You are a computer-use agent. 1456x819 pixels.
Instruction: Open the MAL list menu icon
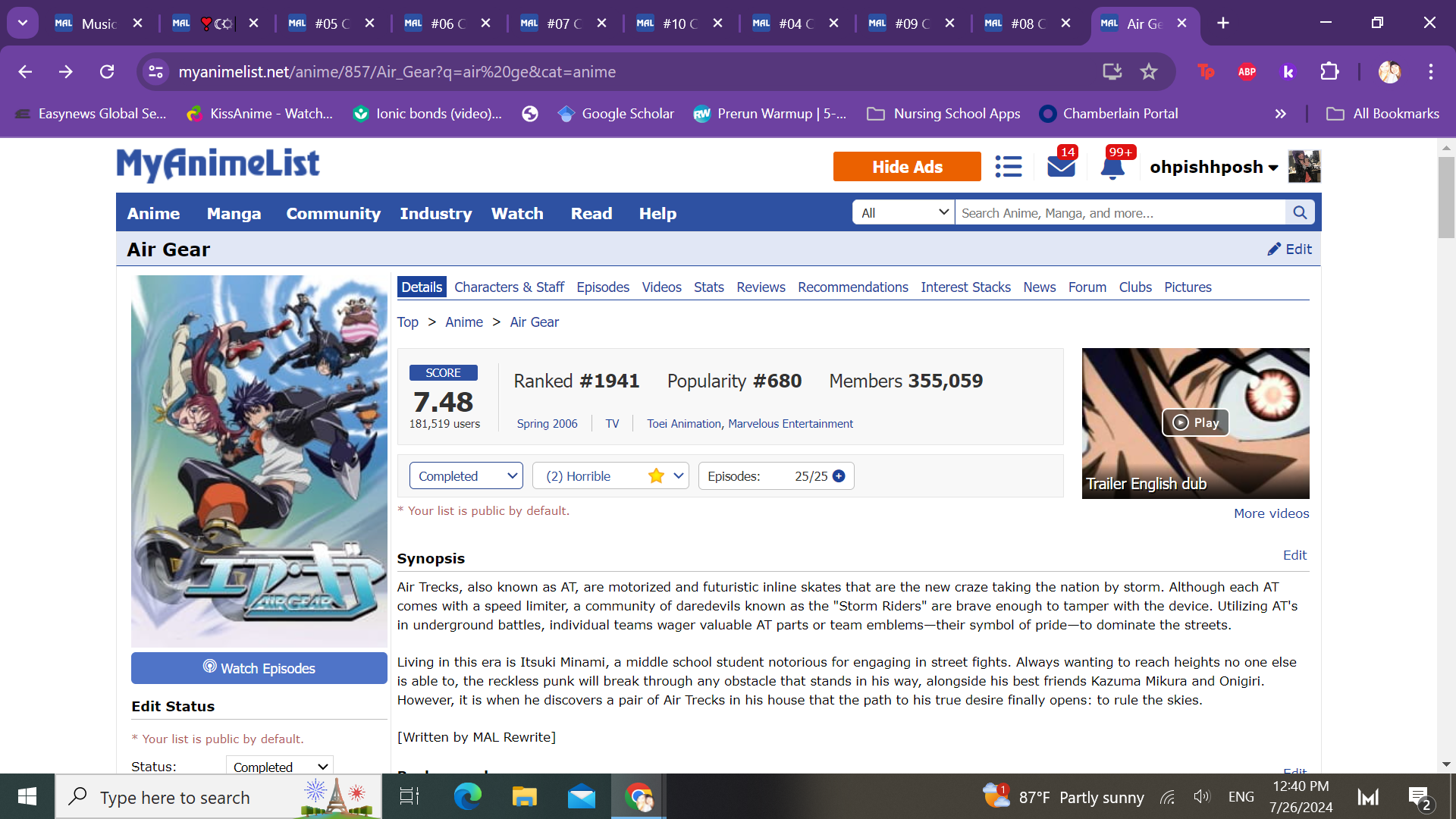tap(1008, 167)
